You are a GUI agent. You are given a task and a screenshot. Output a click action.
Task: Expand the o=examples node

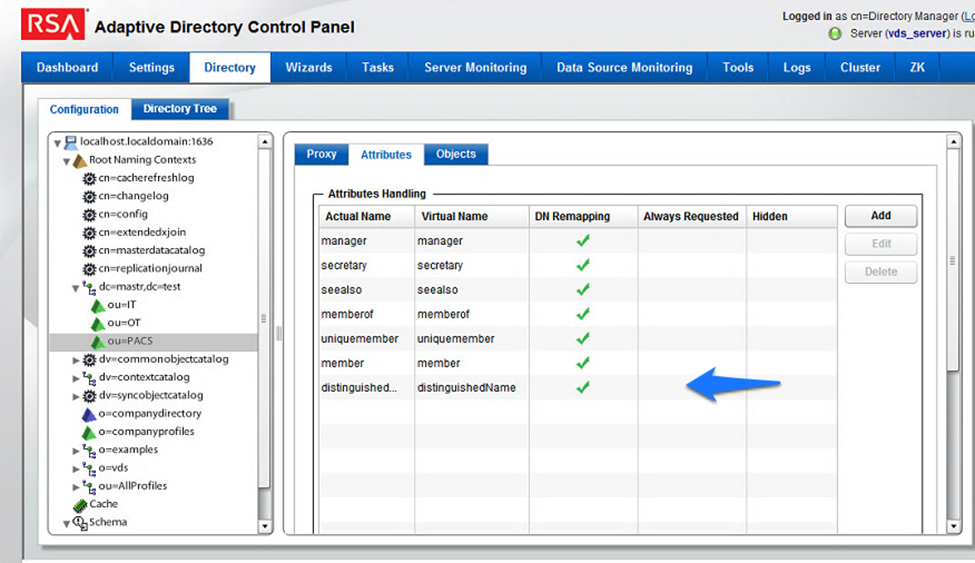tap(76, 450)
